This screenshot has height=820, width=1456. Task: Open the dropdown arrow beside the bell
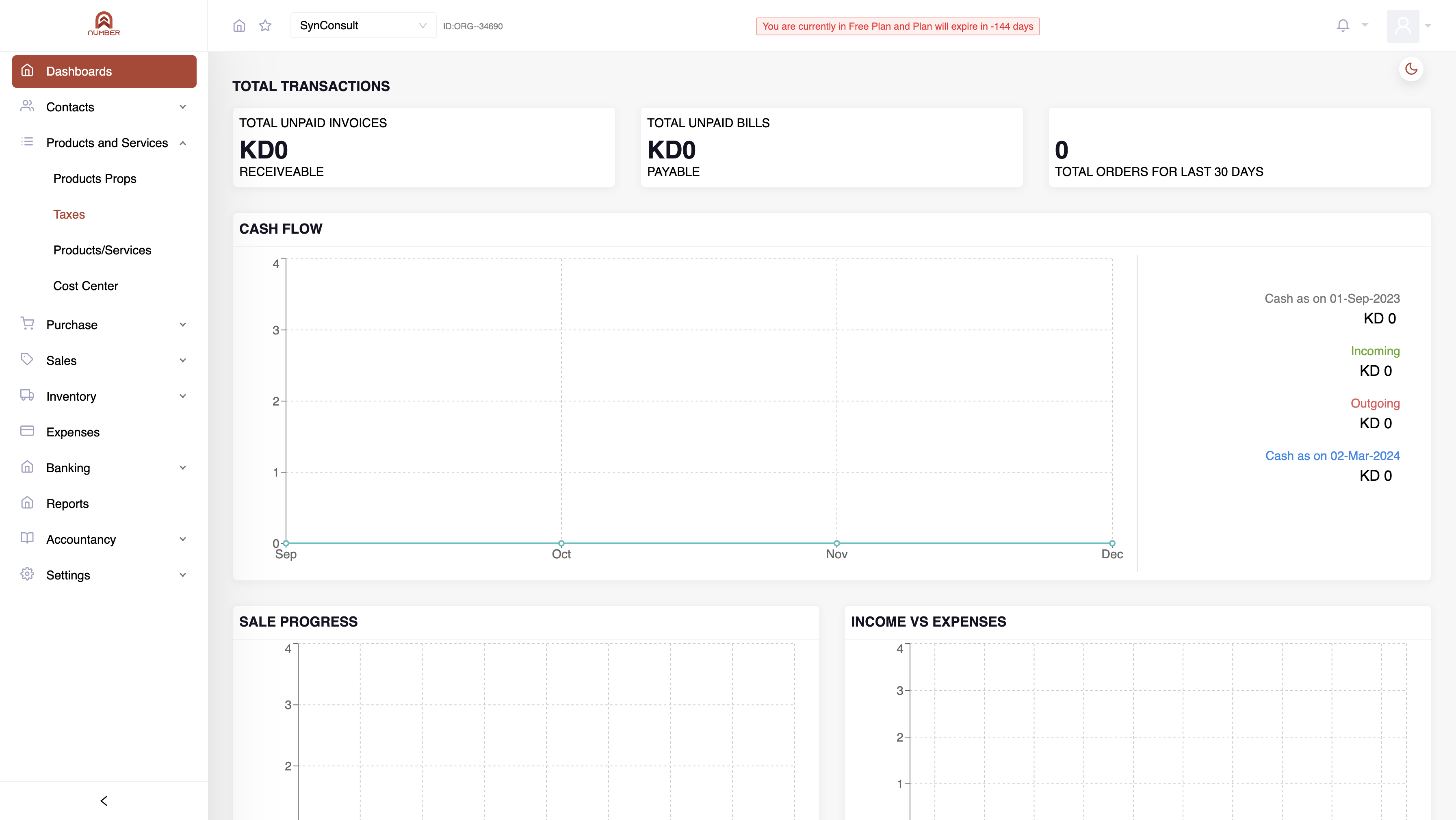point(1365,26)
